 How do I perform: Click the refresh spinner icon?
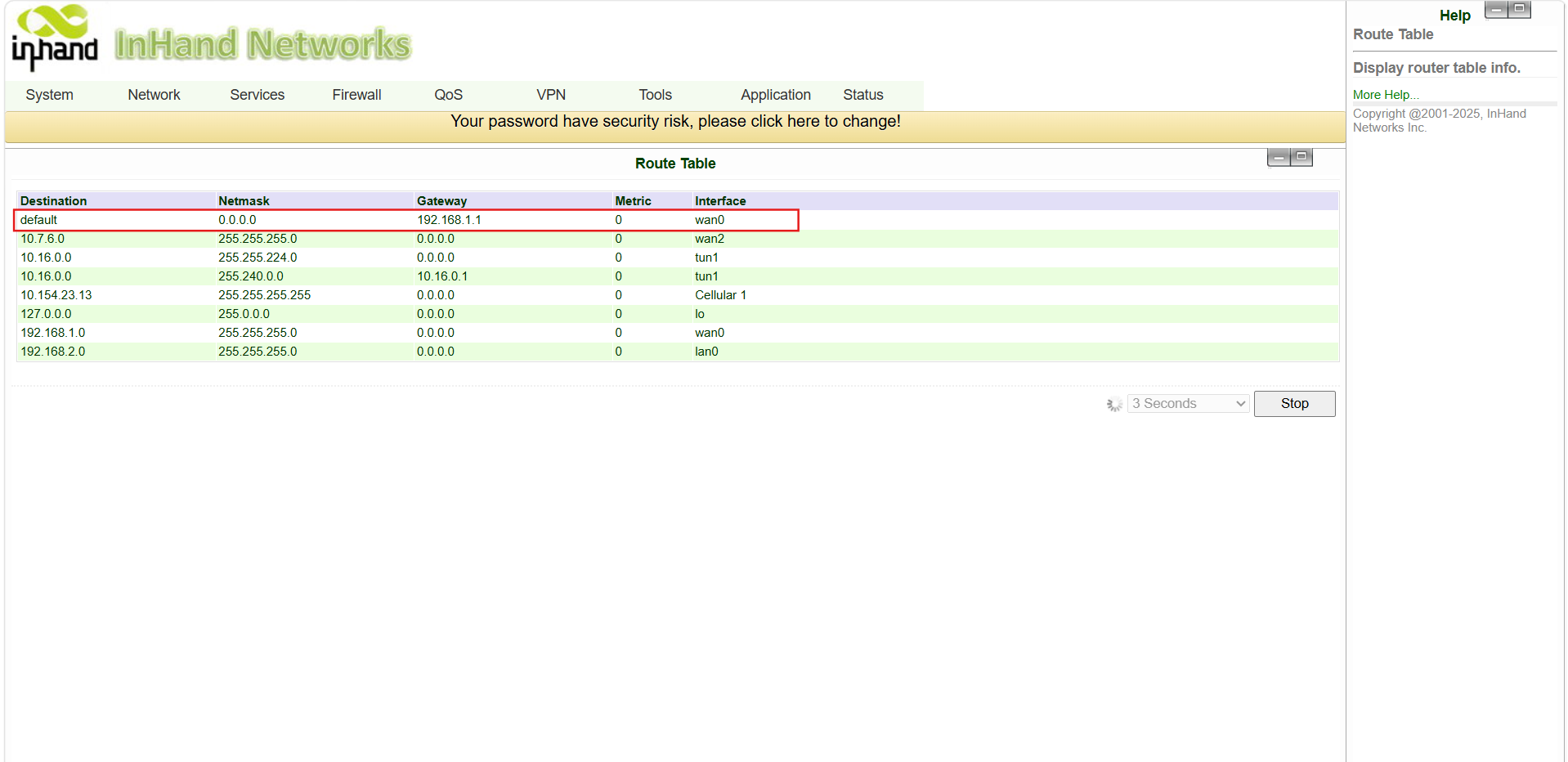coord(1114,404)
